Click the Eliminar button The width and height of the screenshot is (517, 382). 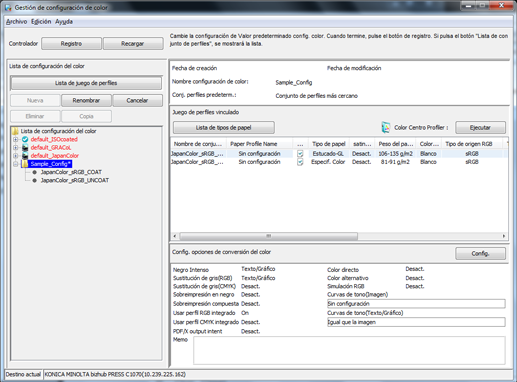[x=35, y=116]
